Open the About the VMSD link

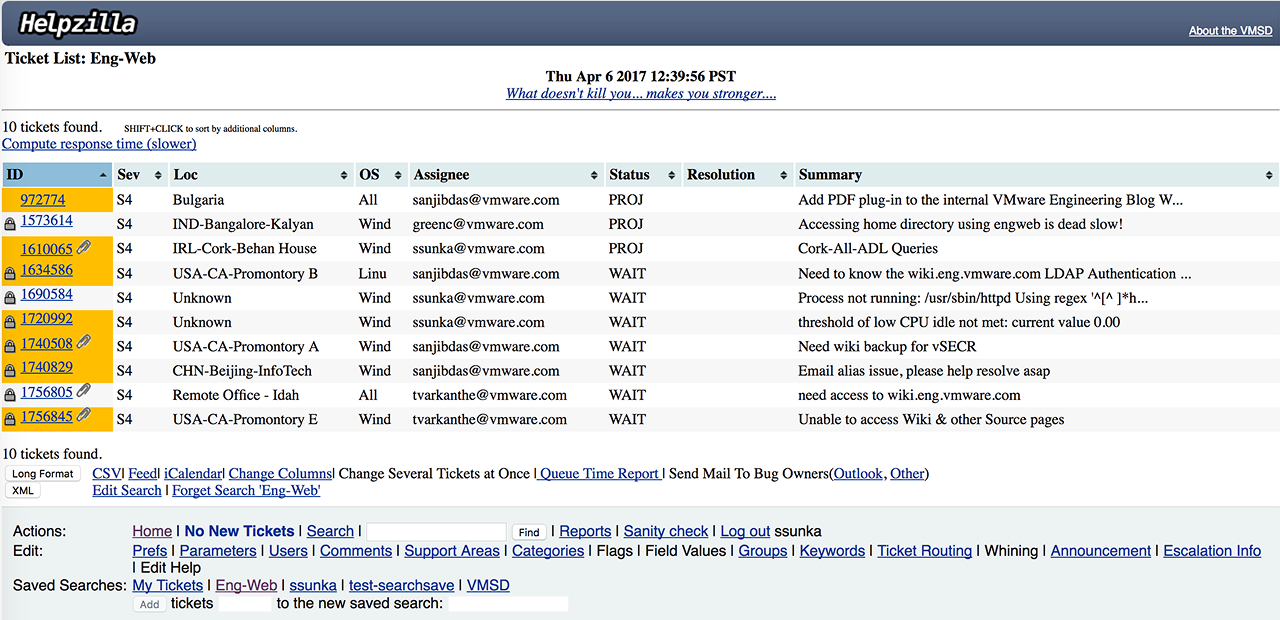[x=1230, y=31]
